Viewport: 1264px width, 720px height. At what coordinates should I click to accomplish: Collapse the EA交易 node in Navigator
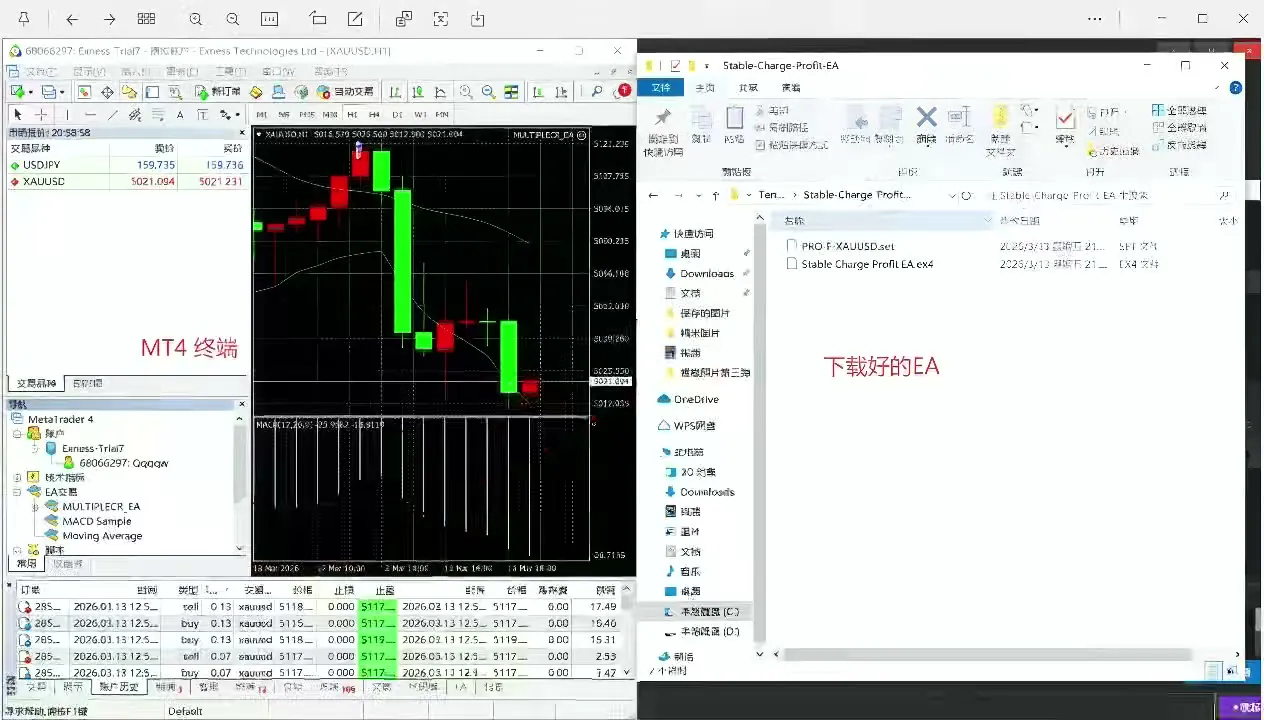tap(18, 492)
